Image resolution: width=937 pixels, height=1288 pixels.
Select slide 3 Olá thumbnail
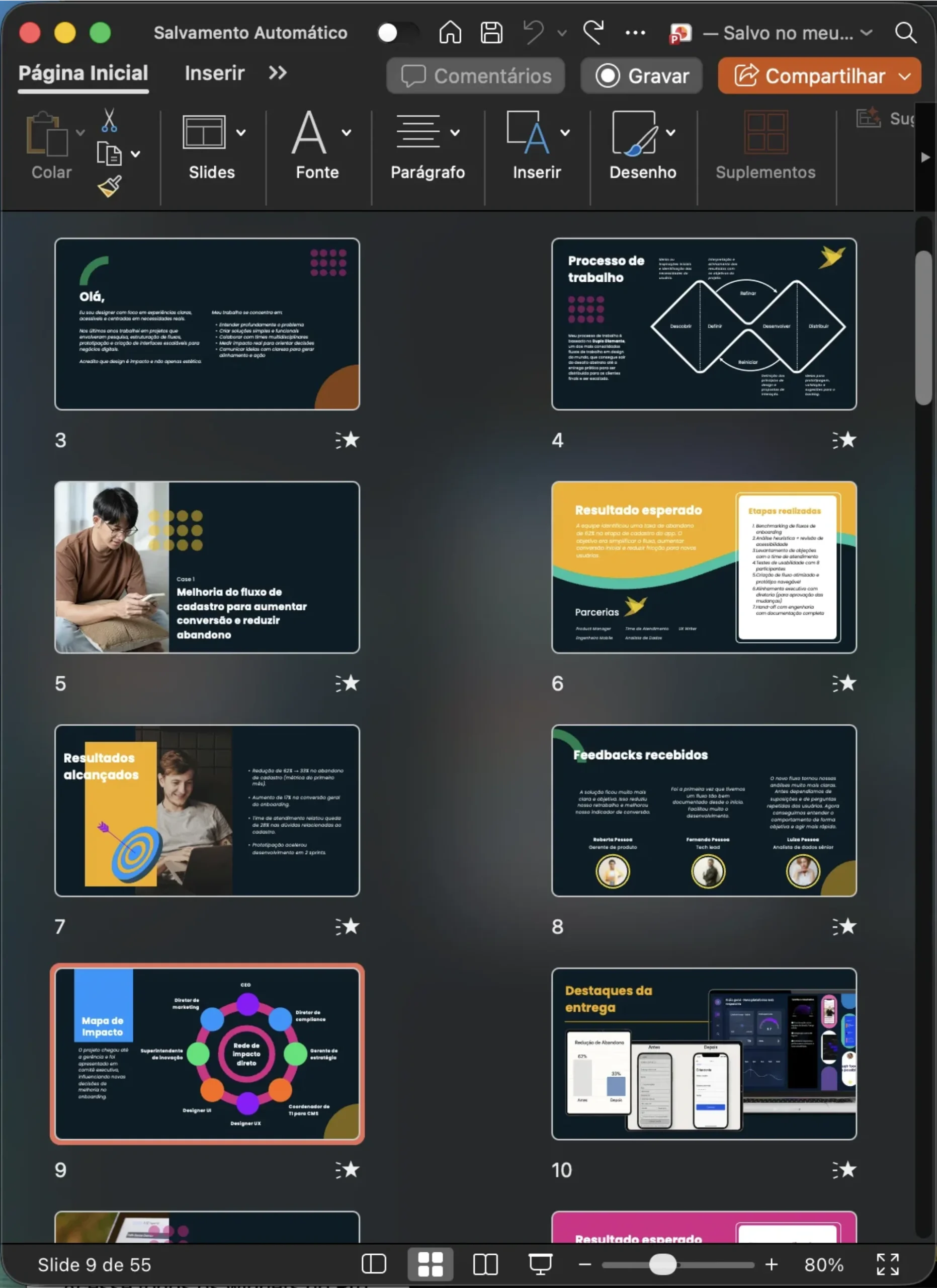coord(207,324)
